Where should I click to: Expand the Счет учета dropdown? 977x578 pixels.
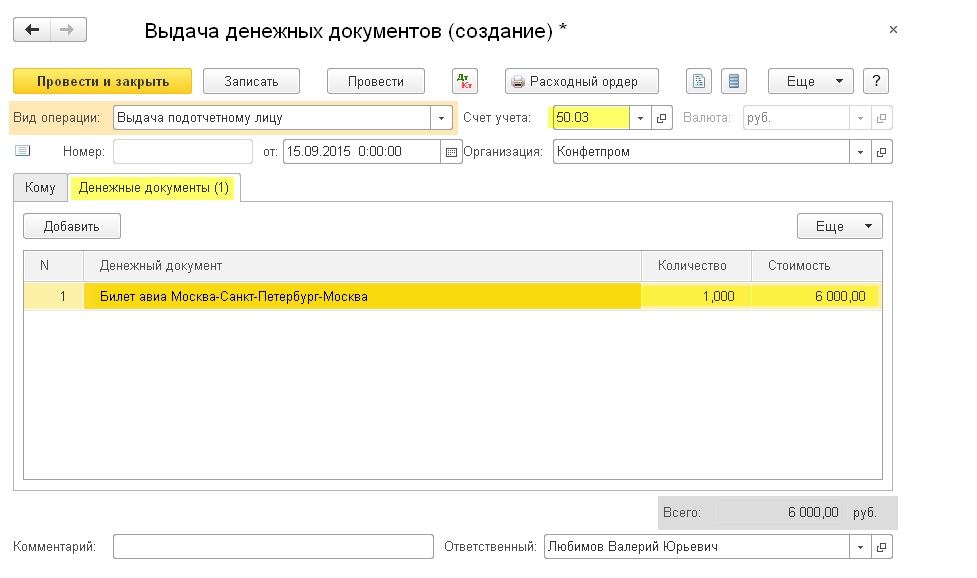[640, 118]
